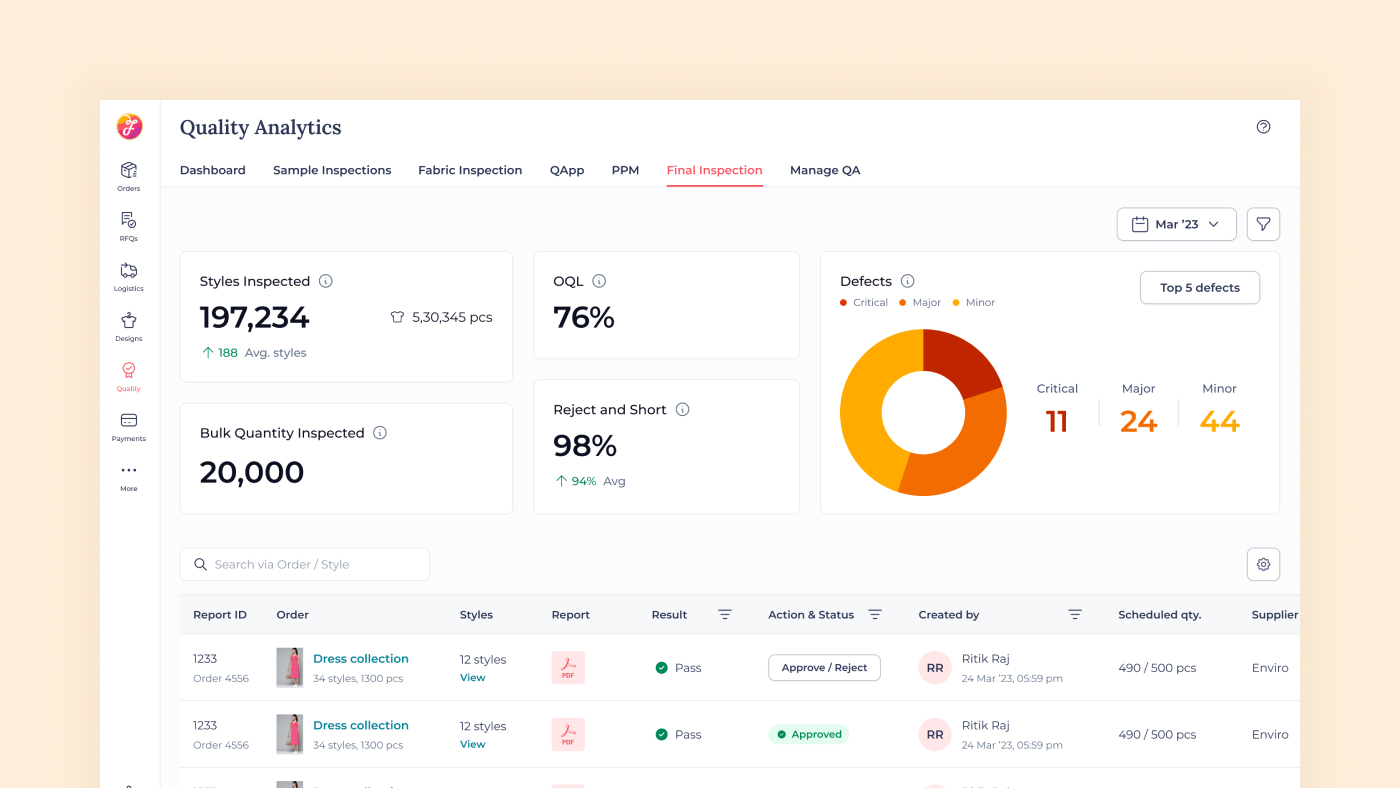Click Approve / Reject in first row
Screen dimensions: 1400x788
point(824,668)
